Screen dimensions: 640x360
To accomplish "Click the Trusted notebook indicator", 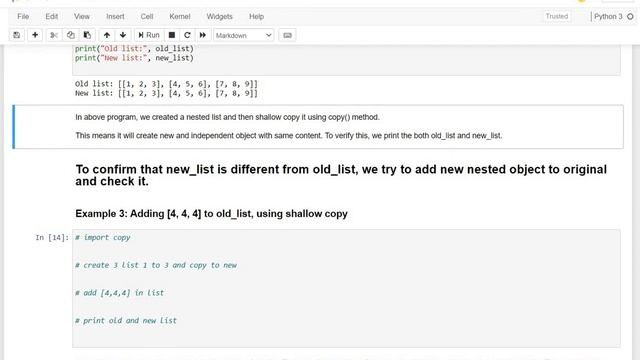I will coord(557,16).
